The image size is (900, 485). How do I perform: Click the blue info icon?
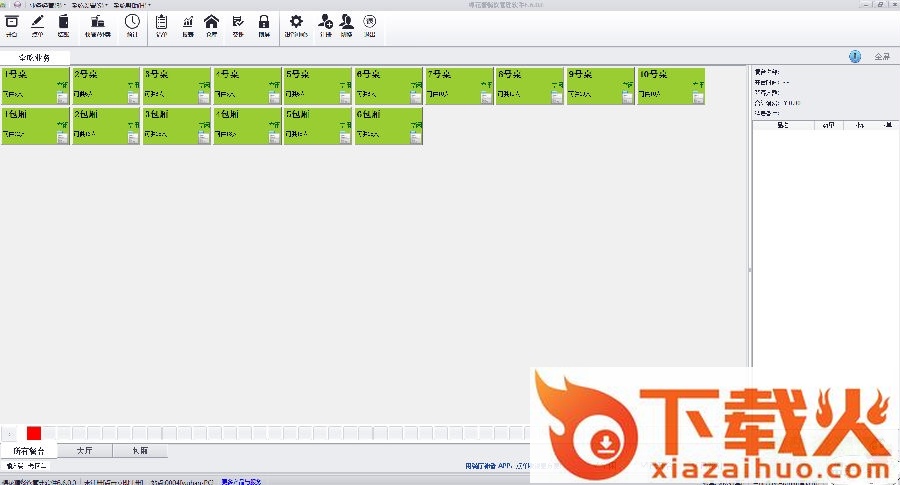click(855, 57)
